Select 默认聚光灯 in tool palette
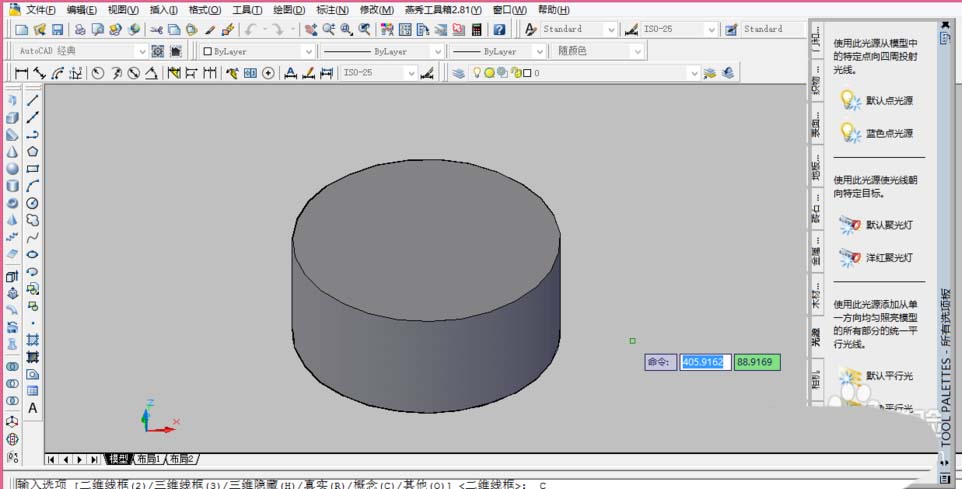The height and width of the screenshot is (489, 962). 876,225
